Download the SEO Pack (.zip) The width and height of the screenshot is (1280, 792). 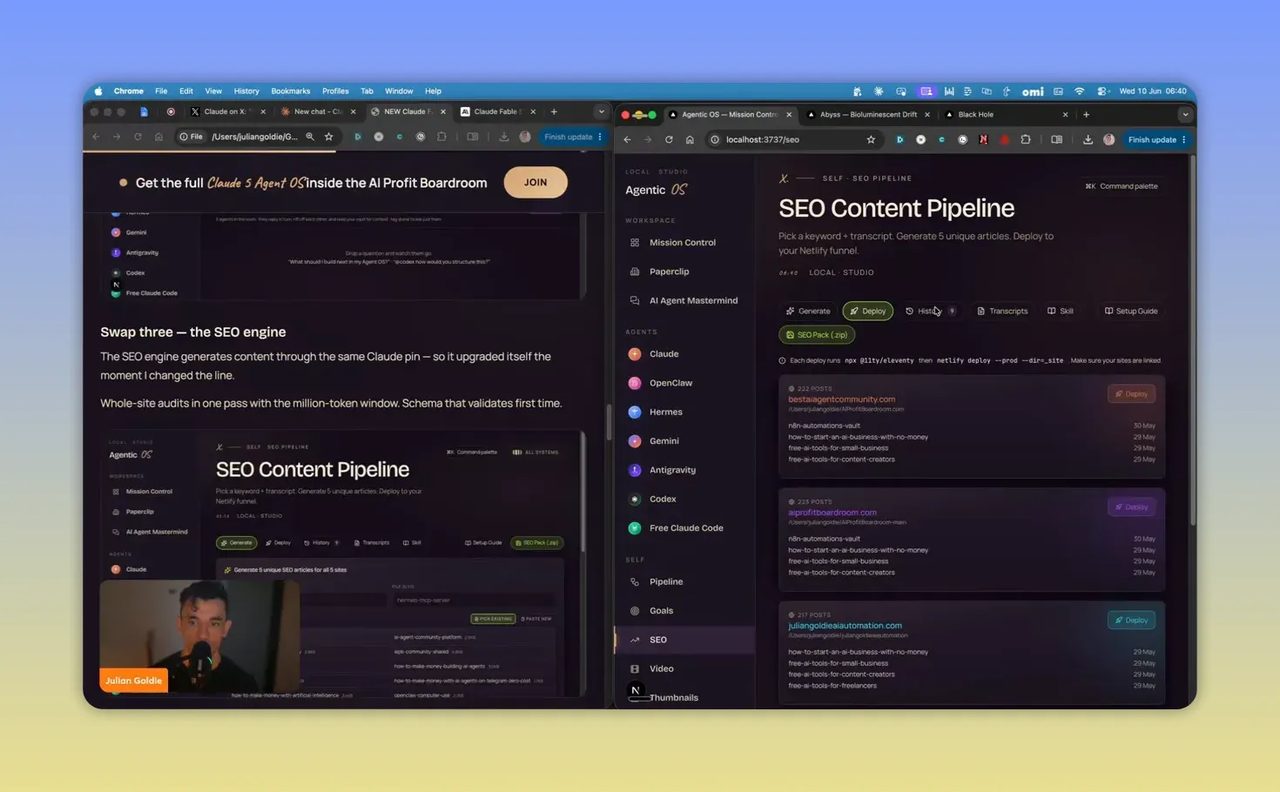[x=817, y=335]
